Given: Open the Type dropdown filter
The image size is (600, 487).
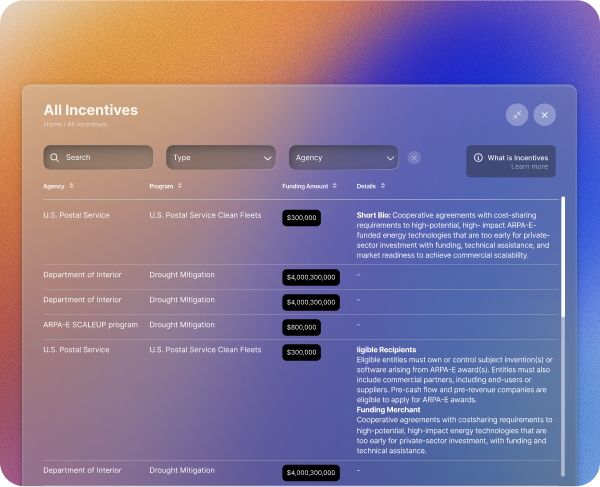Looking at the screenshot, I should coord(220,158).
